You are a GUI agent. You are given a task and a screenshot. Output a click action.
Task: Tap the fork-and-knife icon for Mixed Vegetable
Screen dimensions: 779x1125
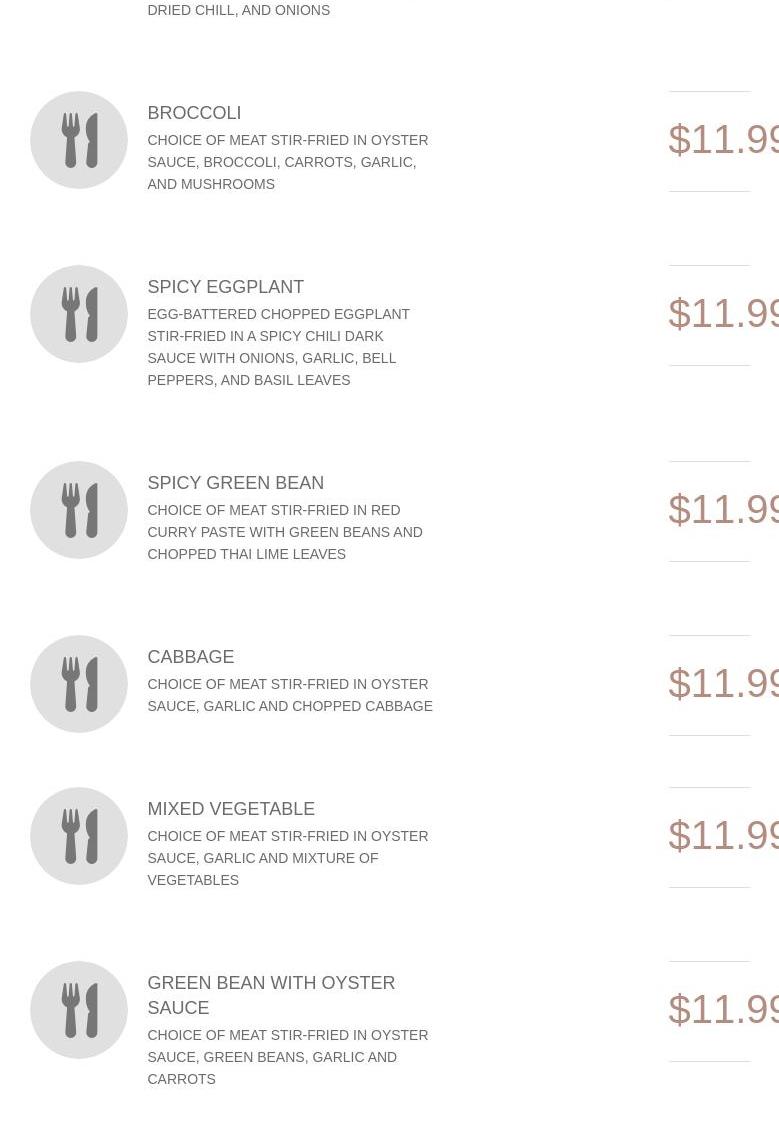coord(79,836)
